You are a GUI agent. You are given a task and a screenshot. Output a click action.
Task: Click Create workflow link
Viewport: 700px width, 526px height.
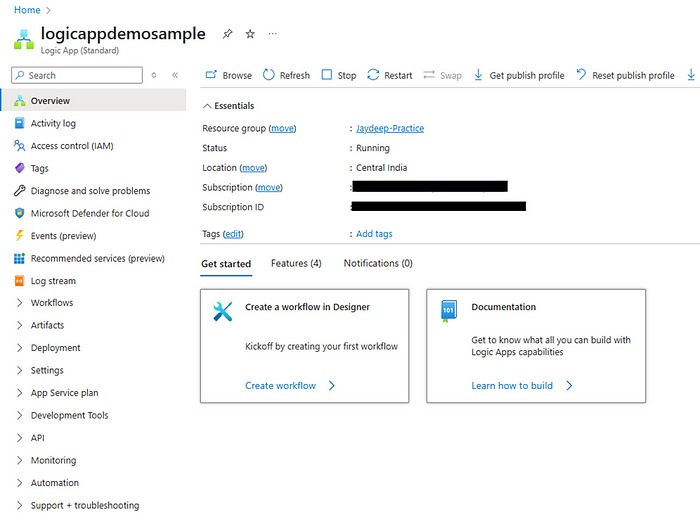pos(280,385)
